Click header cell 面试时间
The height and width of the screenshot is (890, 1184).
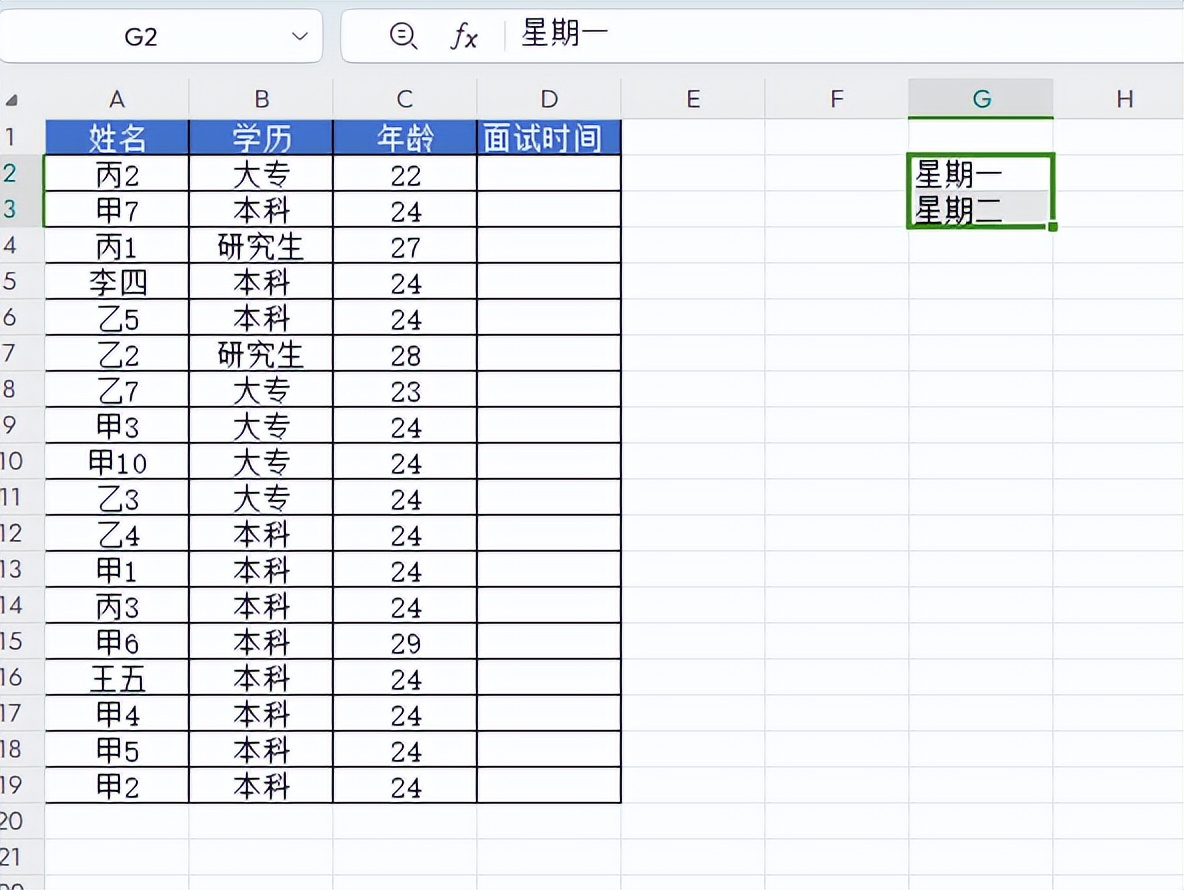[x=549, y=137]
